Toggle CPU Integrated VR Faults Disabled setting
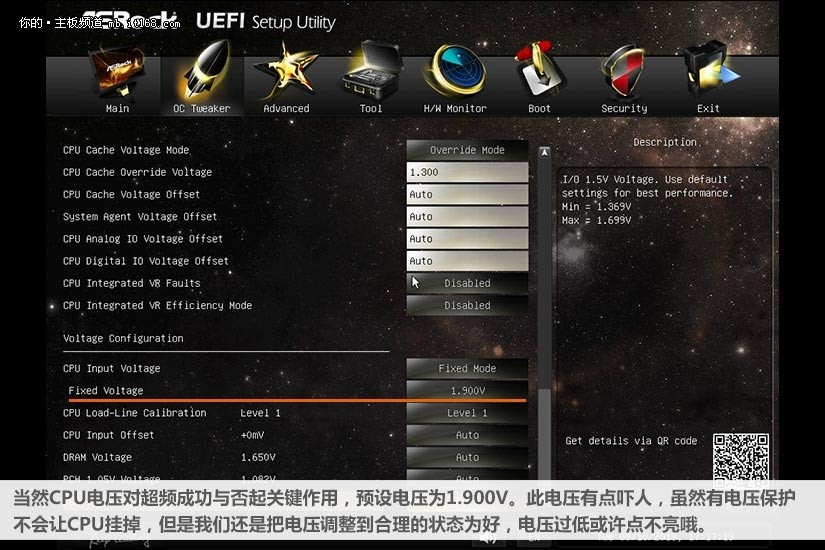Viewport: 825px width, 550px height. click(x=467, y=283)
